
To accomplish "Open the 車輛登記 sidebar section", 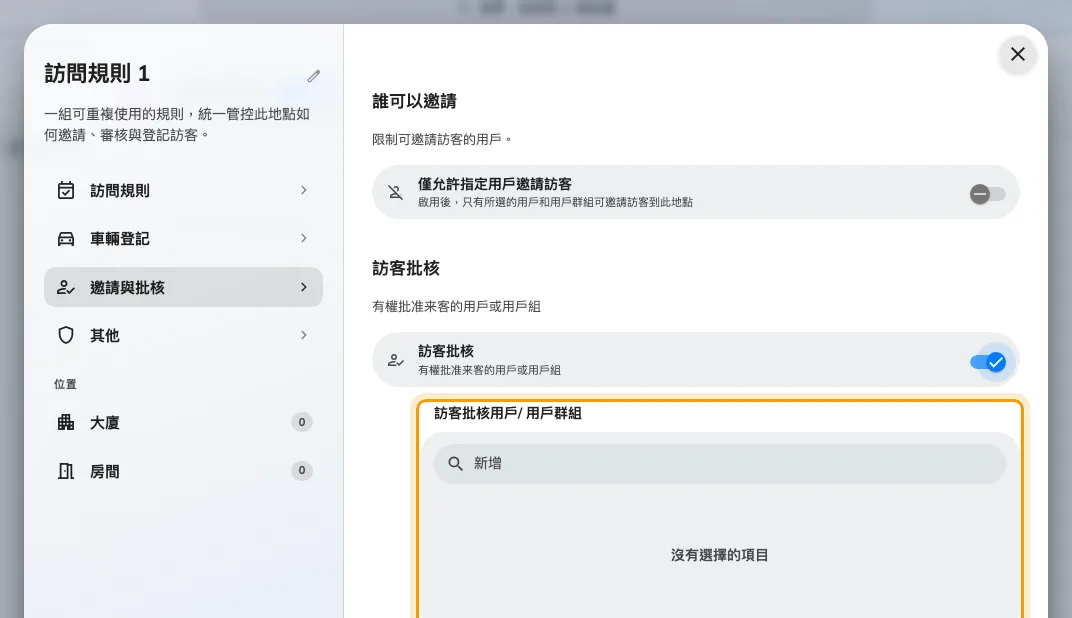I will (x=183, y=239).
